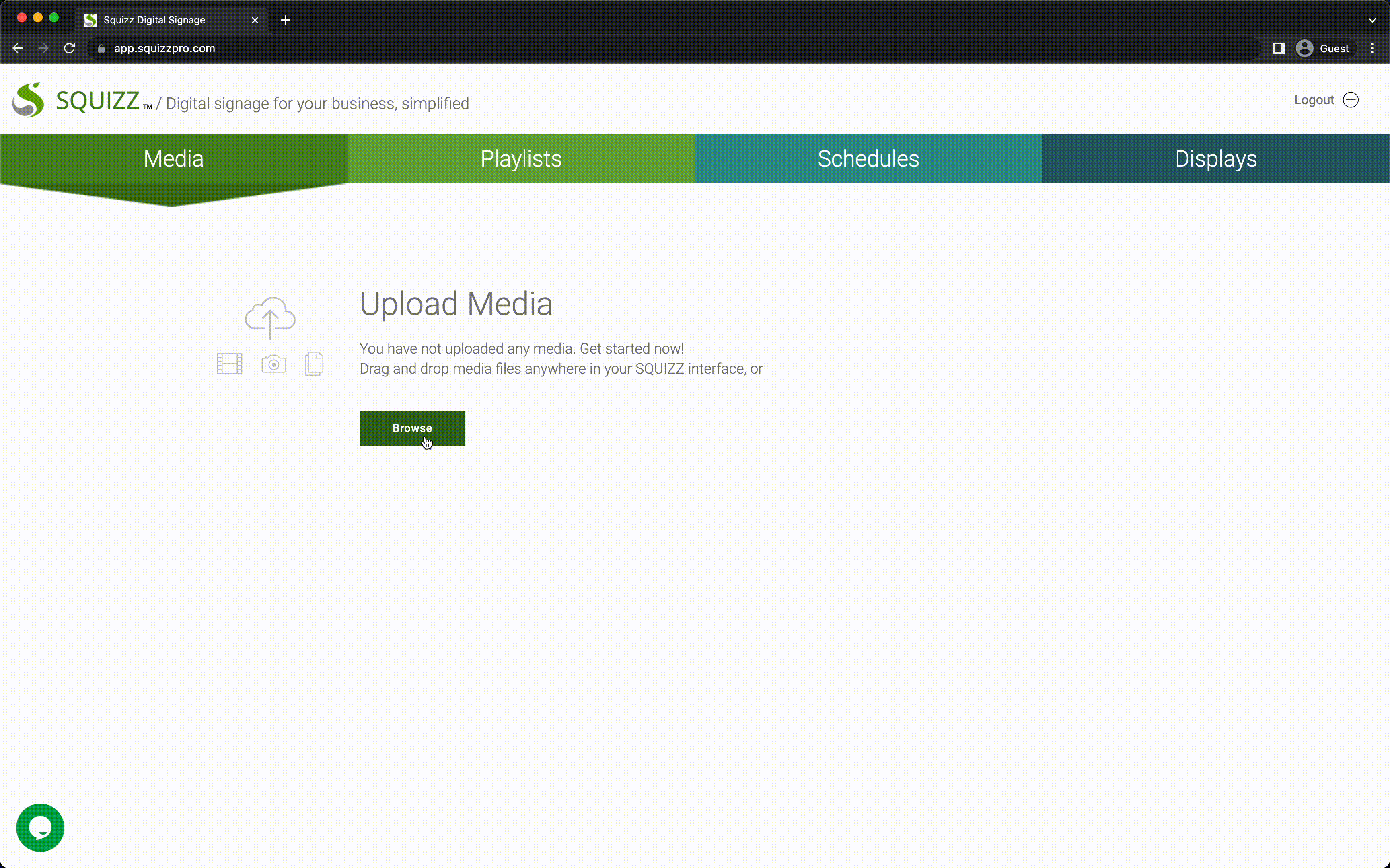Switch to the Playlists tab
This screenshot has width=1390, height=868.
[x=521, y=159]
